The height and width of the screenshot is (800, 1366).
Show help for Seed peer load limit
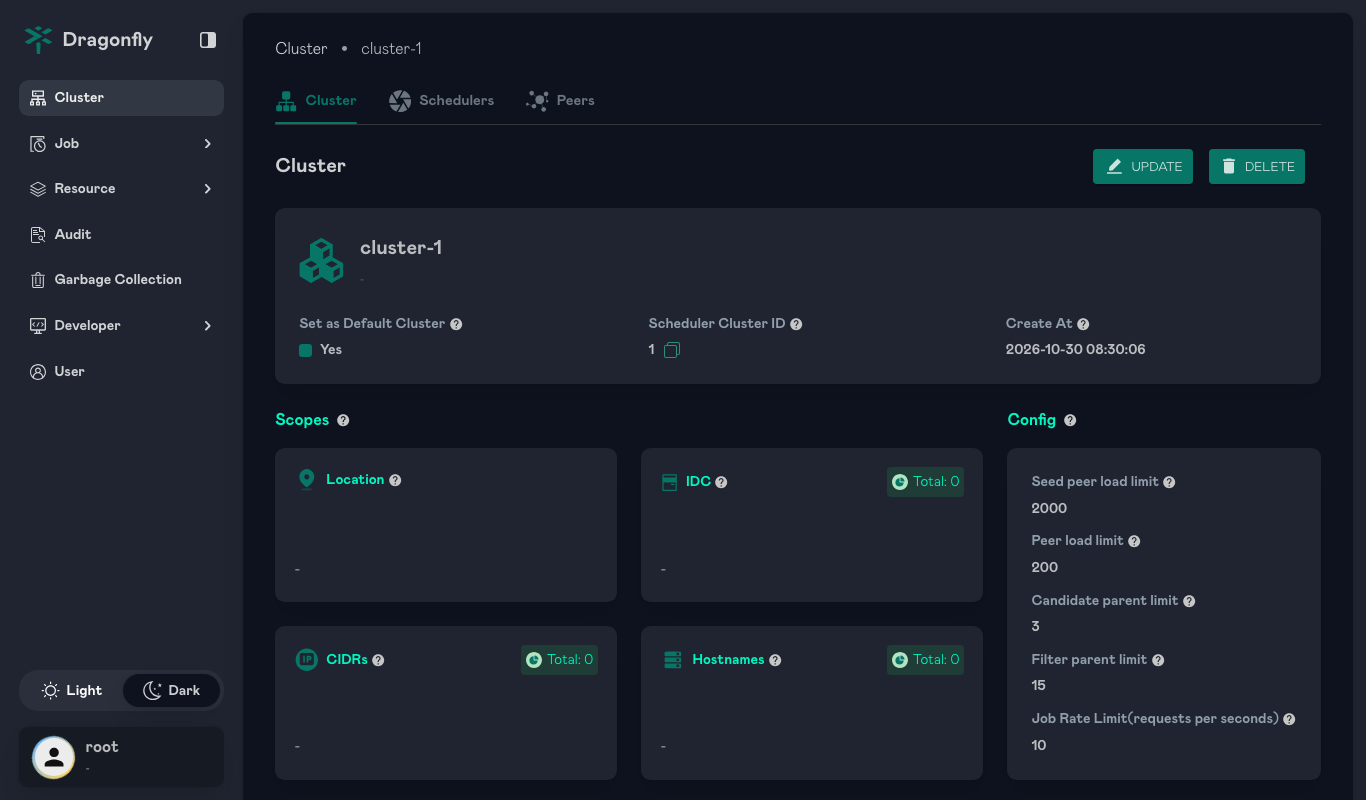1169,482
